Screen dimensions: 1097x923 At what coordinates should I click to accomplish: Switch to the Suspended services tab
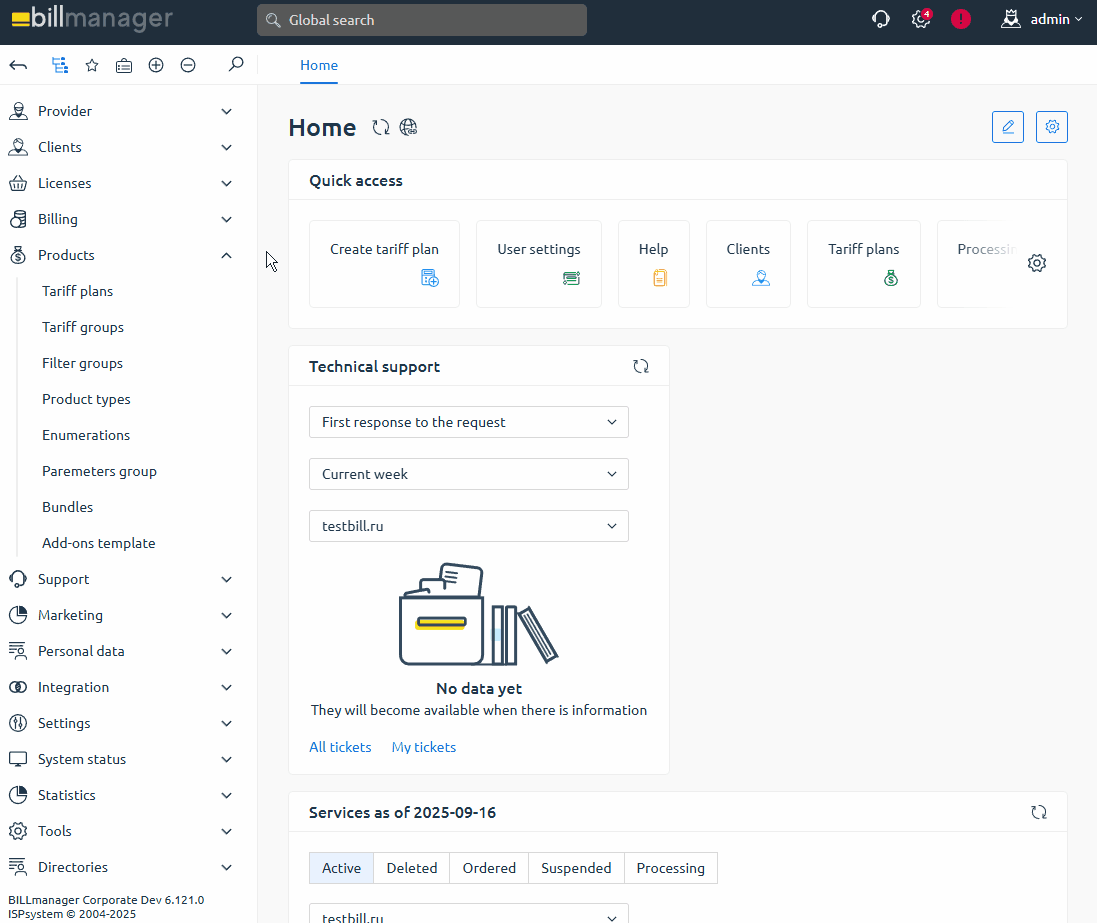[x=576, y=868]
